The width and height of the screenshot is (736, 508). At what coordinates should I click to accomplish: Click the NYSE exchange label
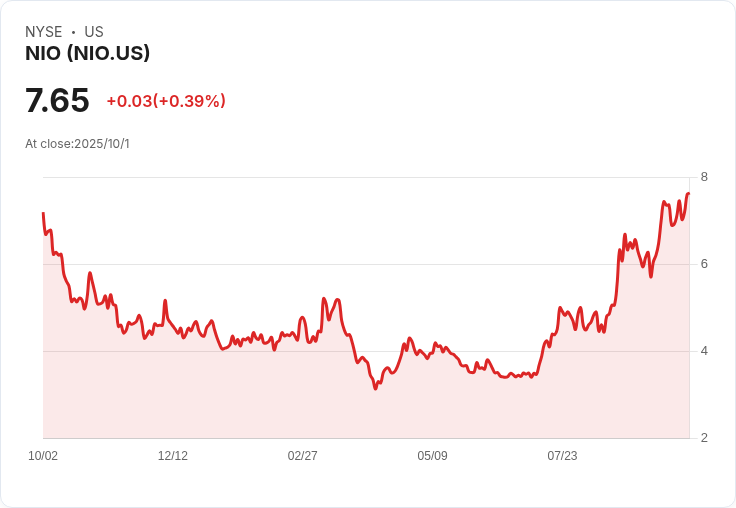point(44,32)
